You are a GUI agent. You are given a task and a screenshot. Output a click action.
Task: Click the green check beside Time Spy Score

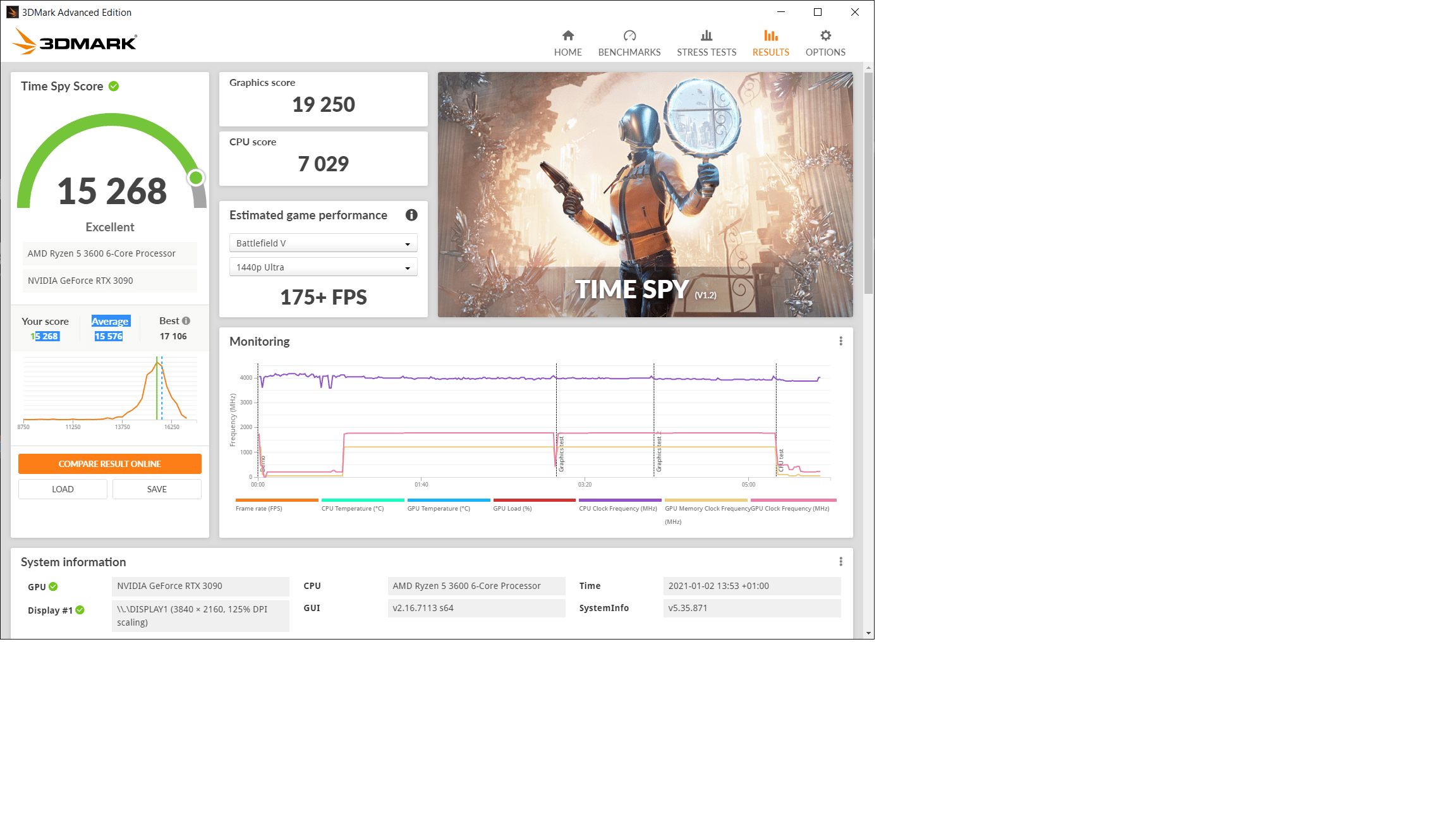tap(114, 86)
